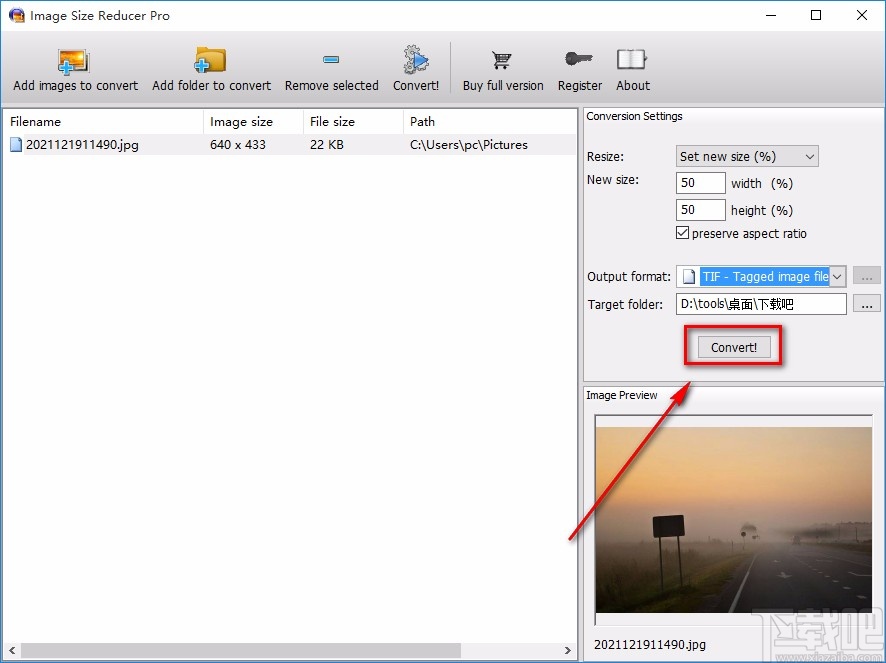Viewport: 886px width, 663px height.
Task: Click the Register key icon
Action: tap(579, 59)
